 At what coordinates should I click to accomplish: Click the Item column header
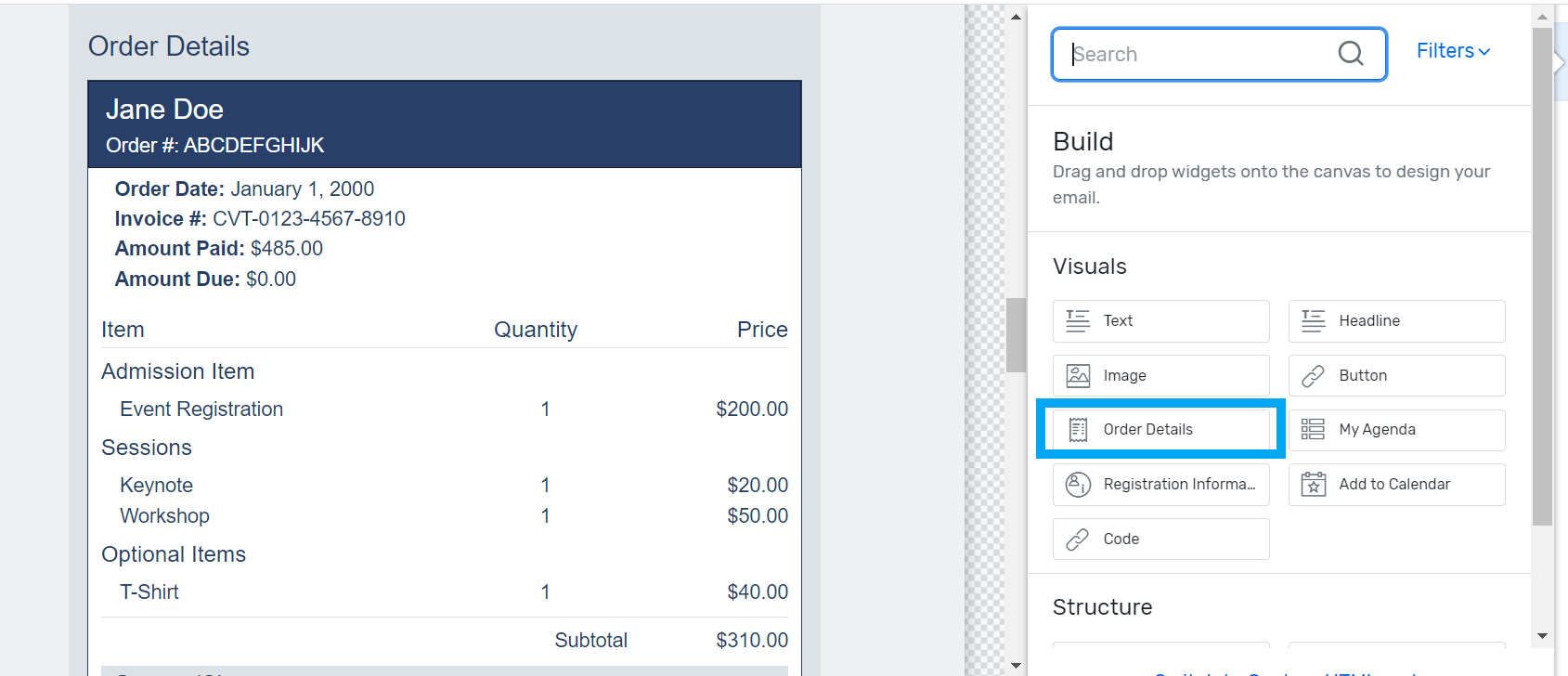(123, 330)
